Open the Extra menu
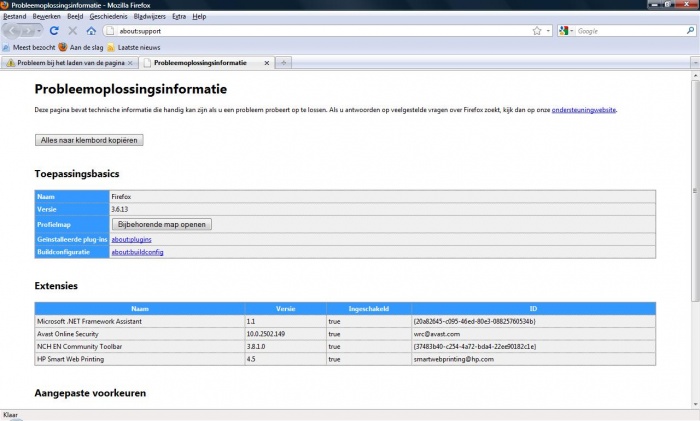This screenshot has width=700, height=421. 179,17
